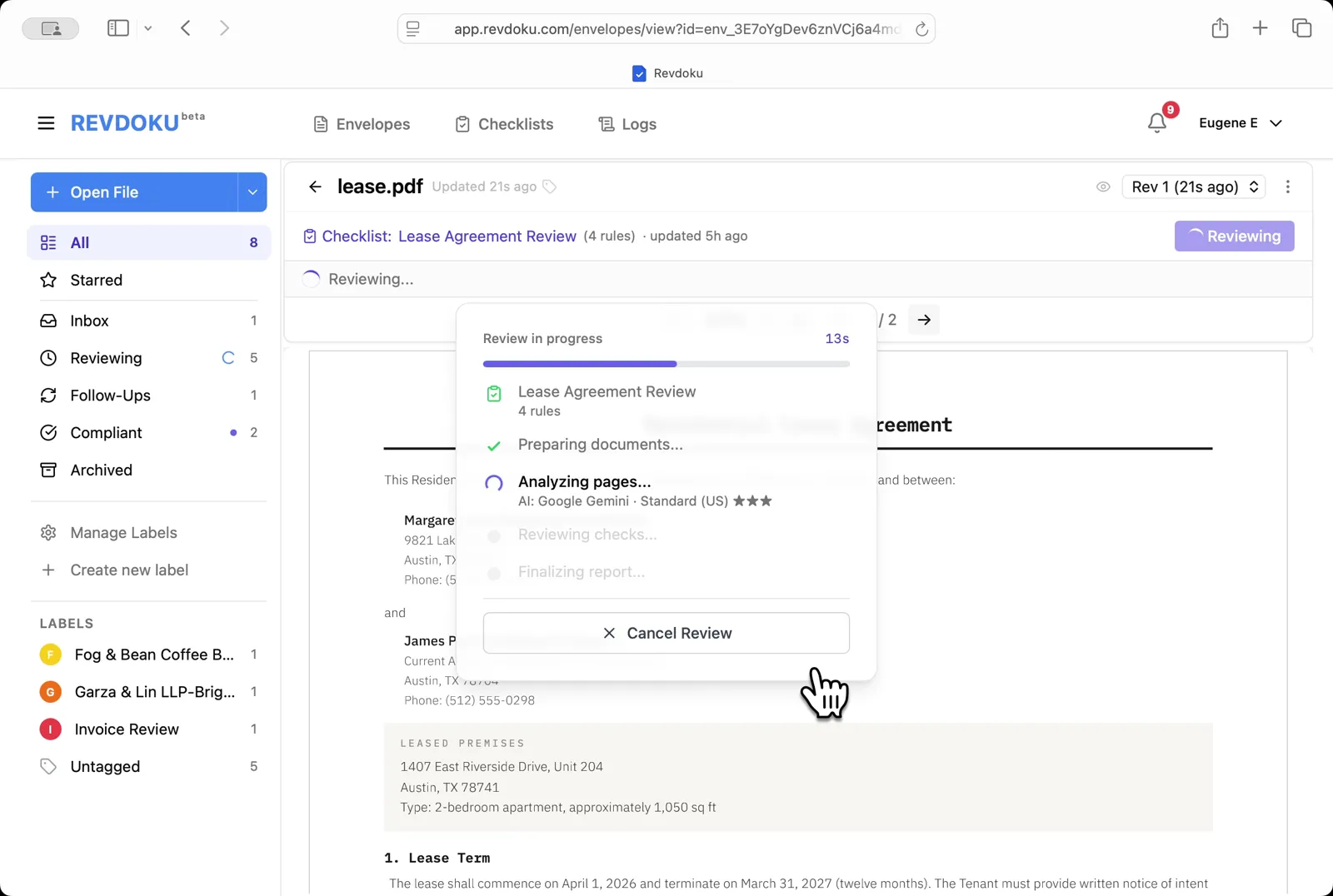Screen dimensions: 1333x896
Task: Switch to the Checklists tab
Action: click(x=504, y=124)
